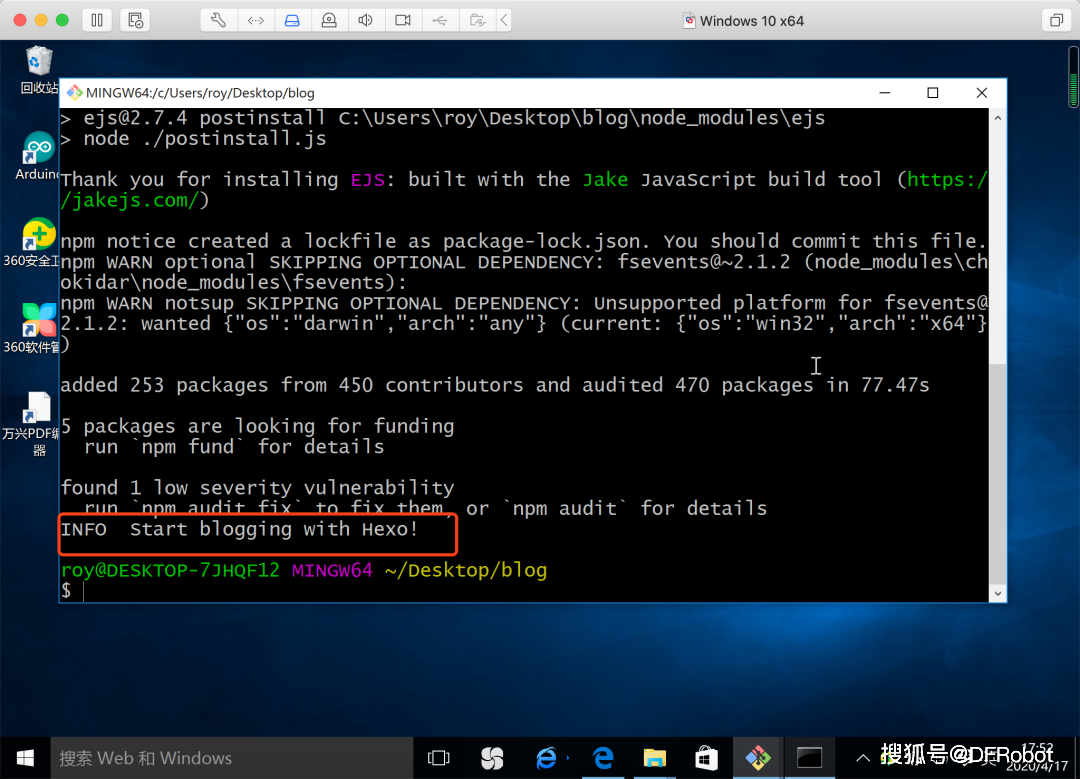Click the 'INFO Start blogging with Hexo!' line

tap(240, 529)
